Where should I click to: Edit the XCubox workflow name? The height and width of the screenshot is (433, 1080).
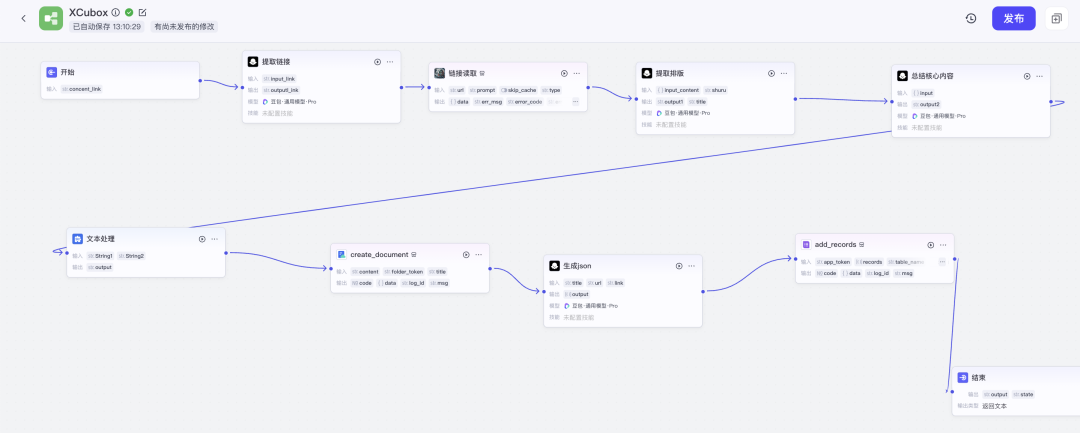click(143, 12)
